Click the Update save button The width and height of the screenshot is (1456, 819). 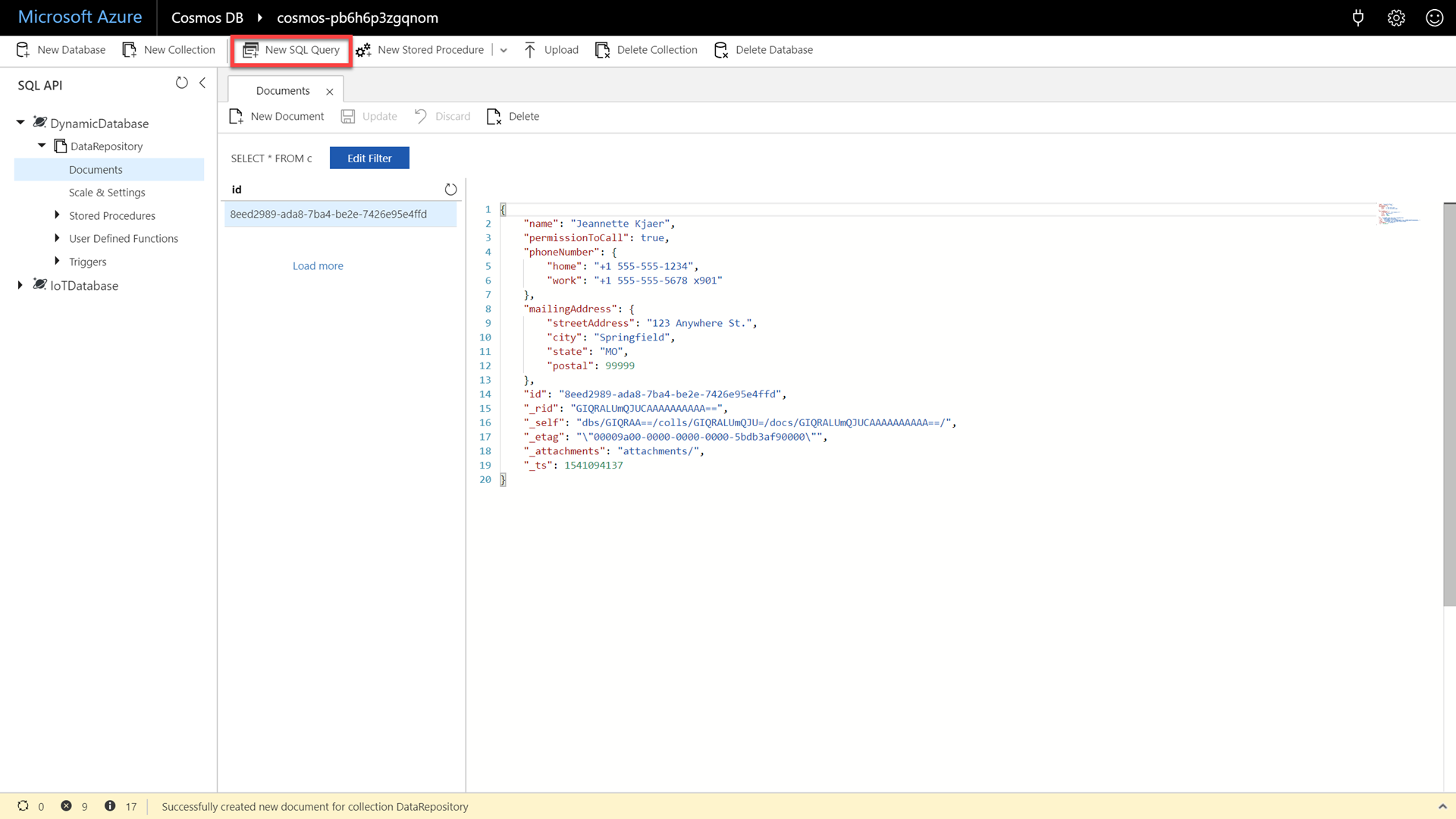click(x=369, y=116)
